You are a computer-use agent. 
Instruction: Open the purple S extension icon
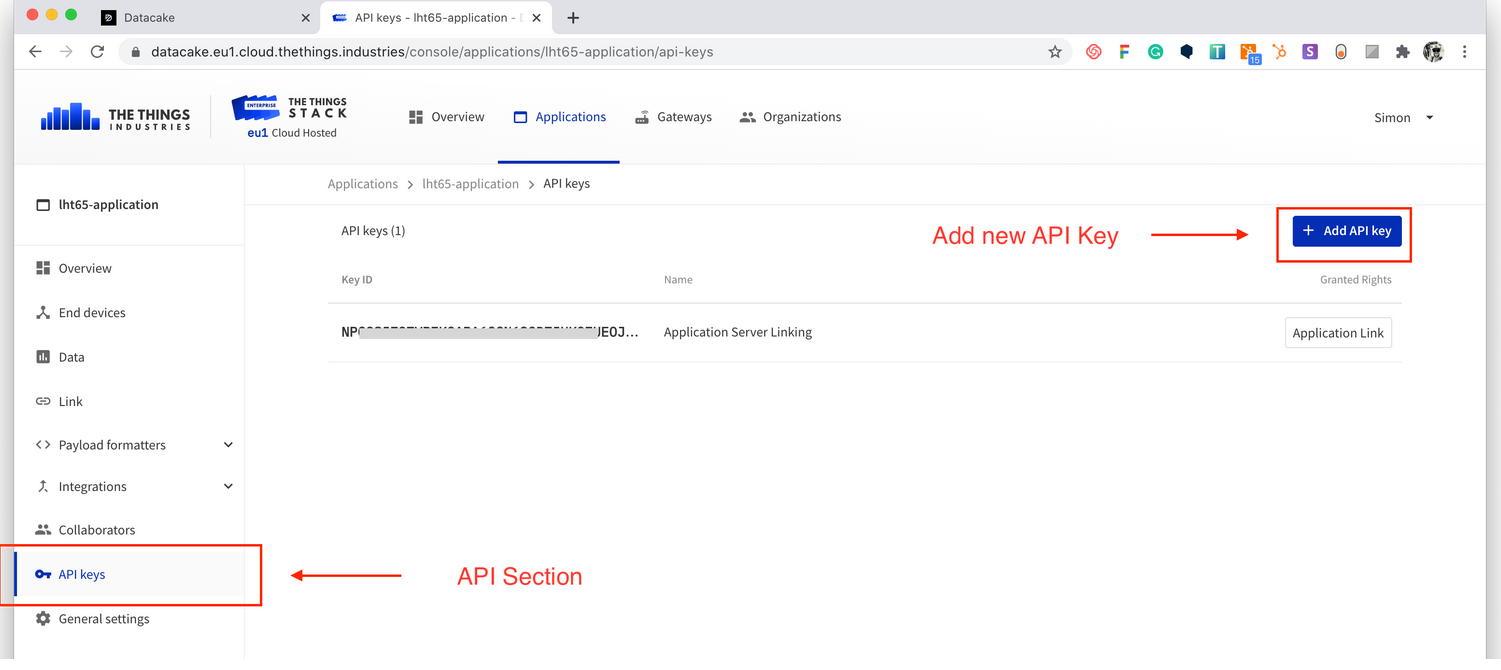coord(1310,52)
